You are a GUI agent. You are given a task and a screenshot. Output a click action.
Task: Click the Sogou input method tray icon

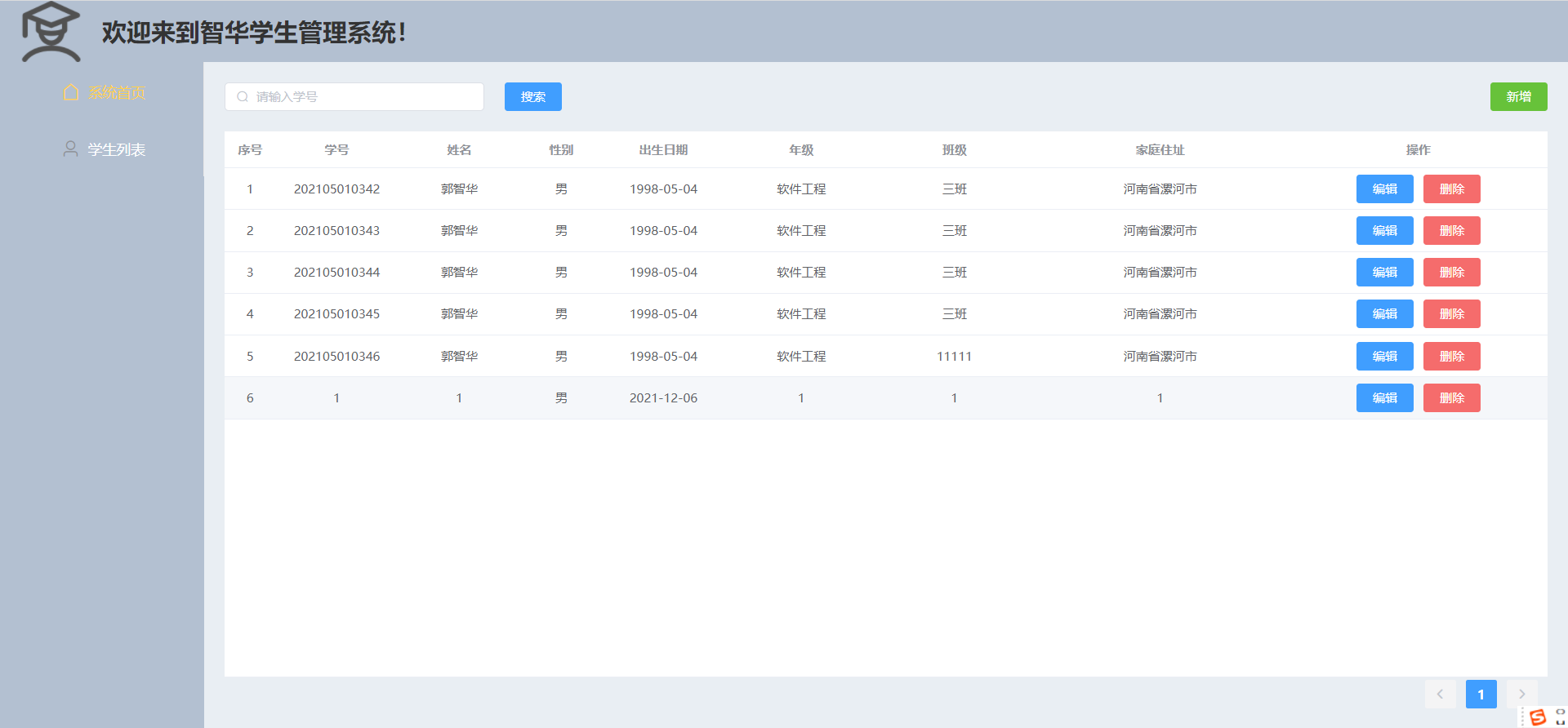[x=1538, y=717]
